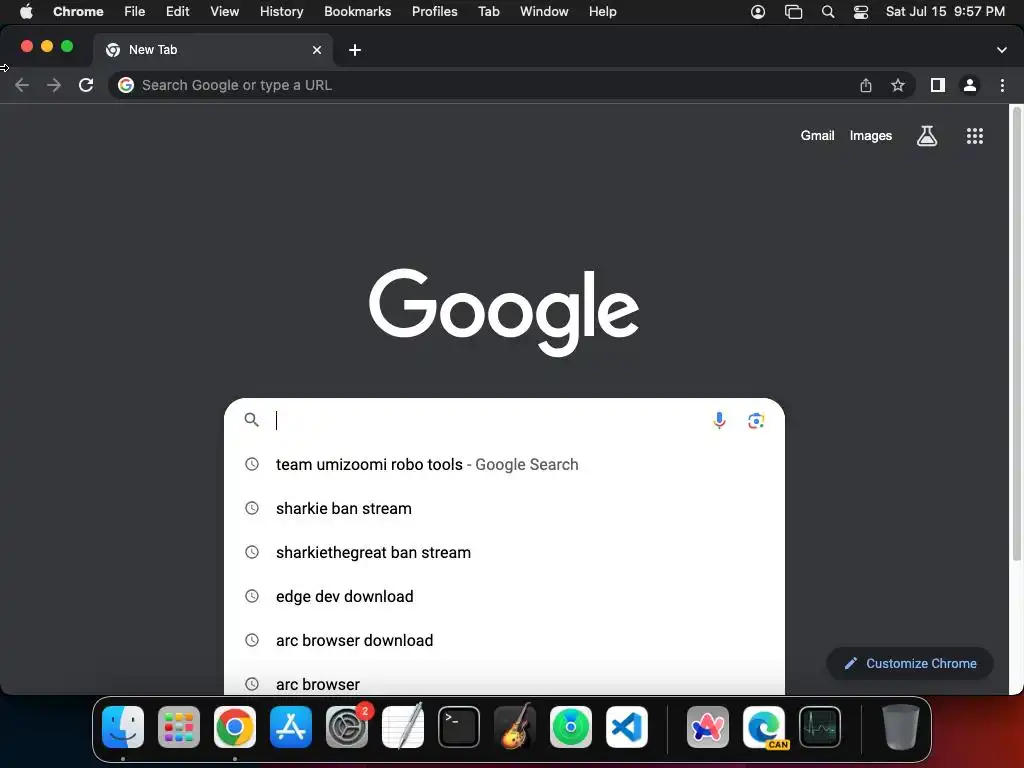Screen dimensions: 1024x768
Task: Click the magnifier icon in the search box
Action: 251,419
